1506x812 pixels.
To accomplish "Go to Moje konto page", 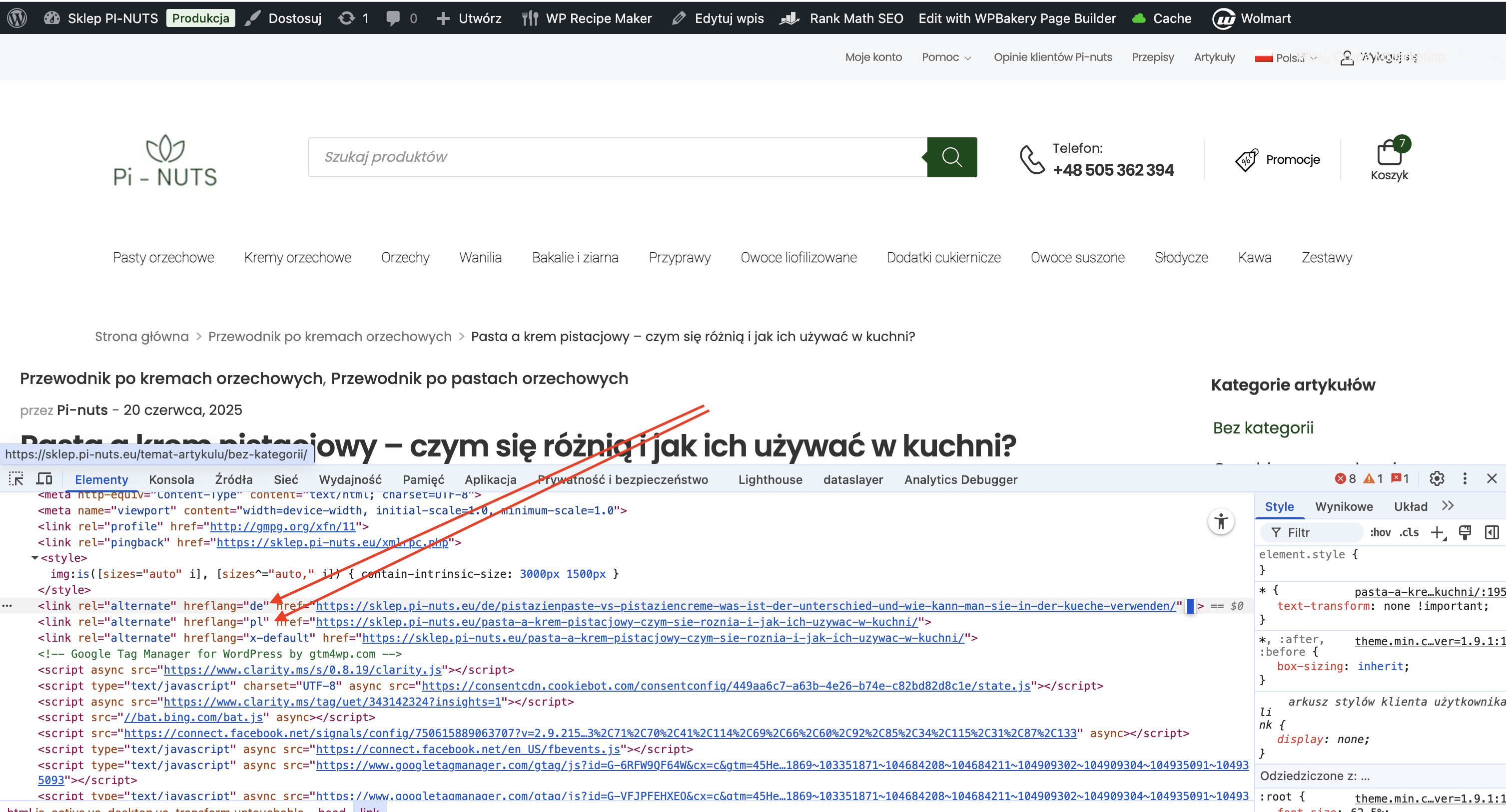I will point(873,57).
